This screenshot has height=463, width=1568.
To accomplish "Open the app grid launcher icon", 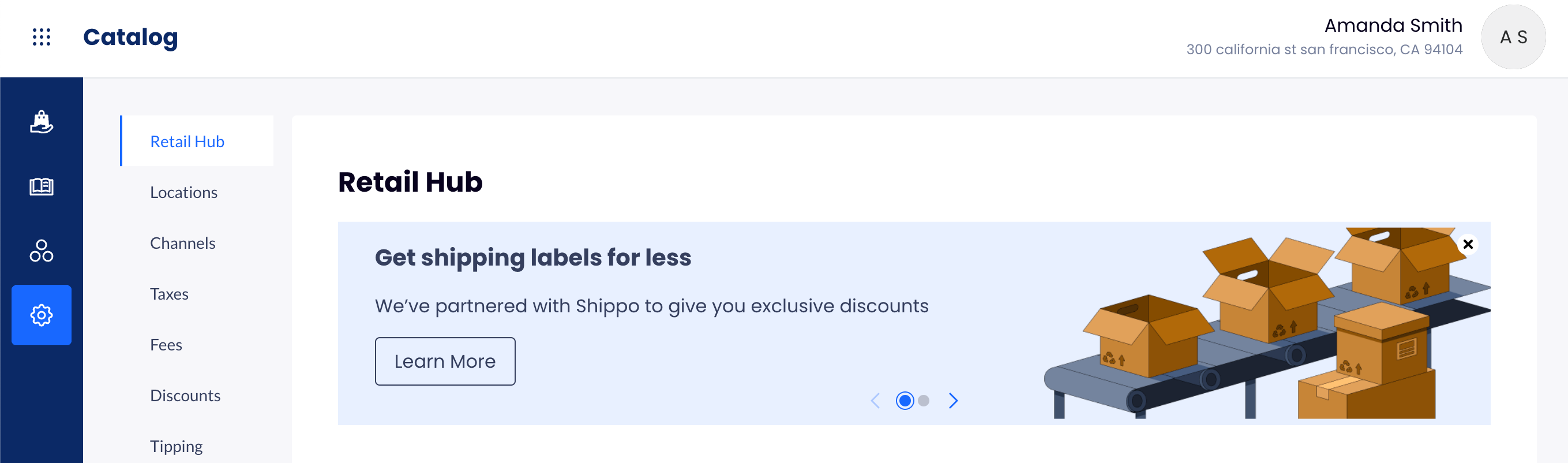I will (42, 37).
